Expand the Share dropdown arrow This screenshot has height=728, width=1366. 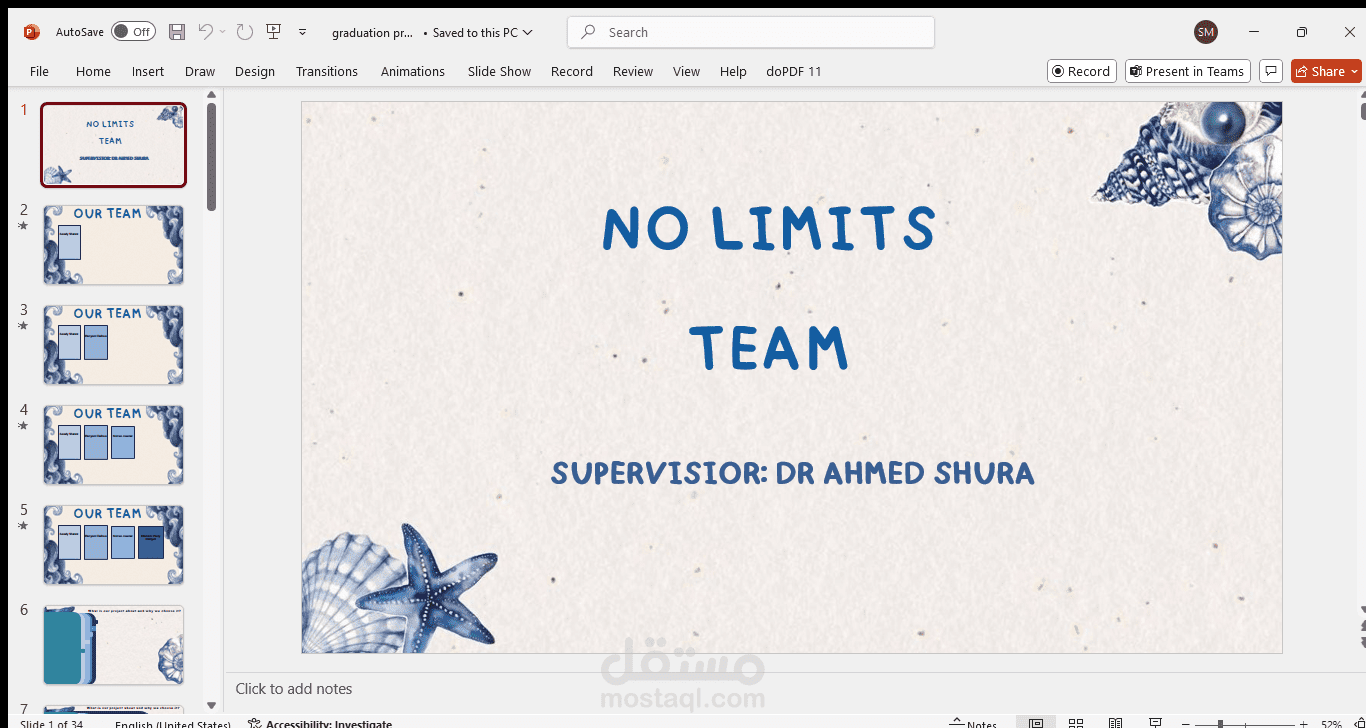click(x=1355, y=71)
